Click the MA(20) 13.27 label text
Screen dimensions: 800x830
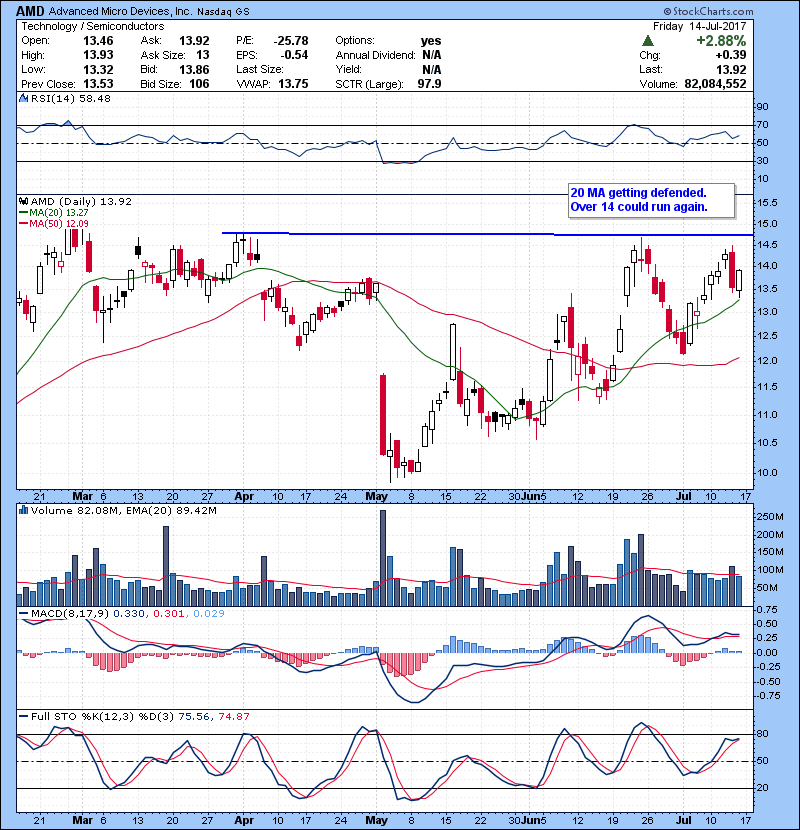tap(59, 213)
